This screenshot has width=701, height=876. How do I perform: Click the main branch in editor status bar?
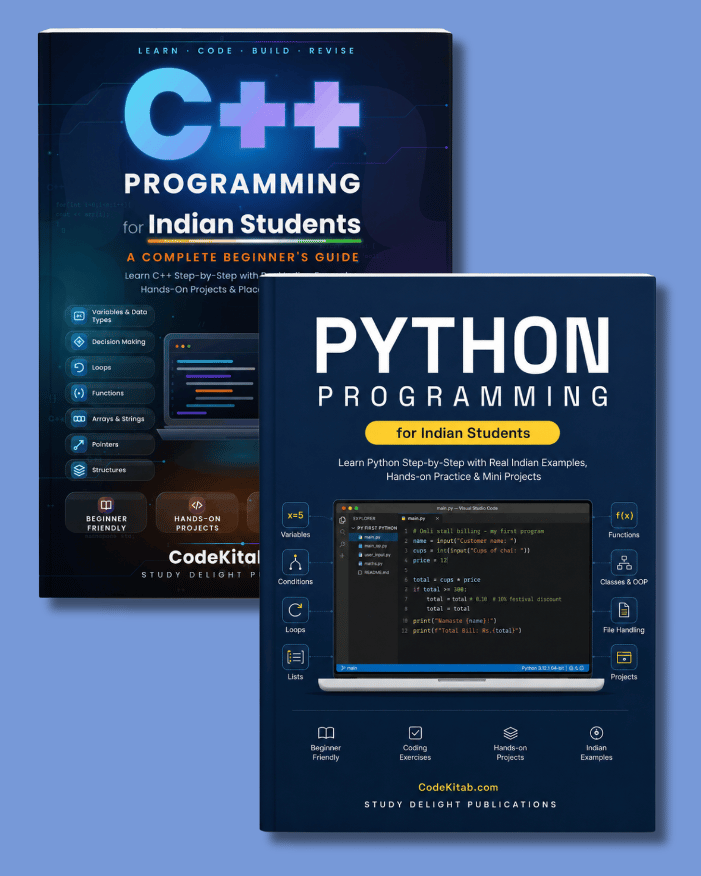click(x=349, y=668)
